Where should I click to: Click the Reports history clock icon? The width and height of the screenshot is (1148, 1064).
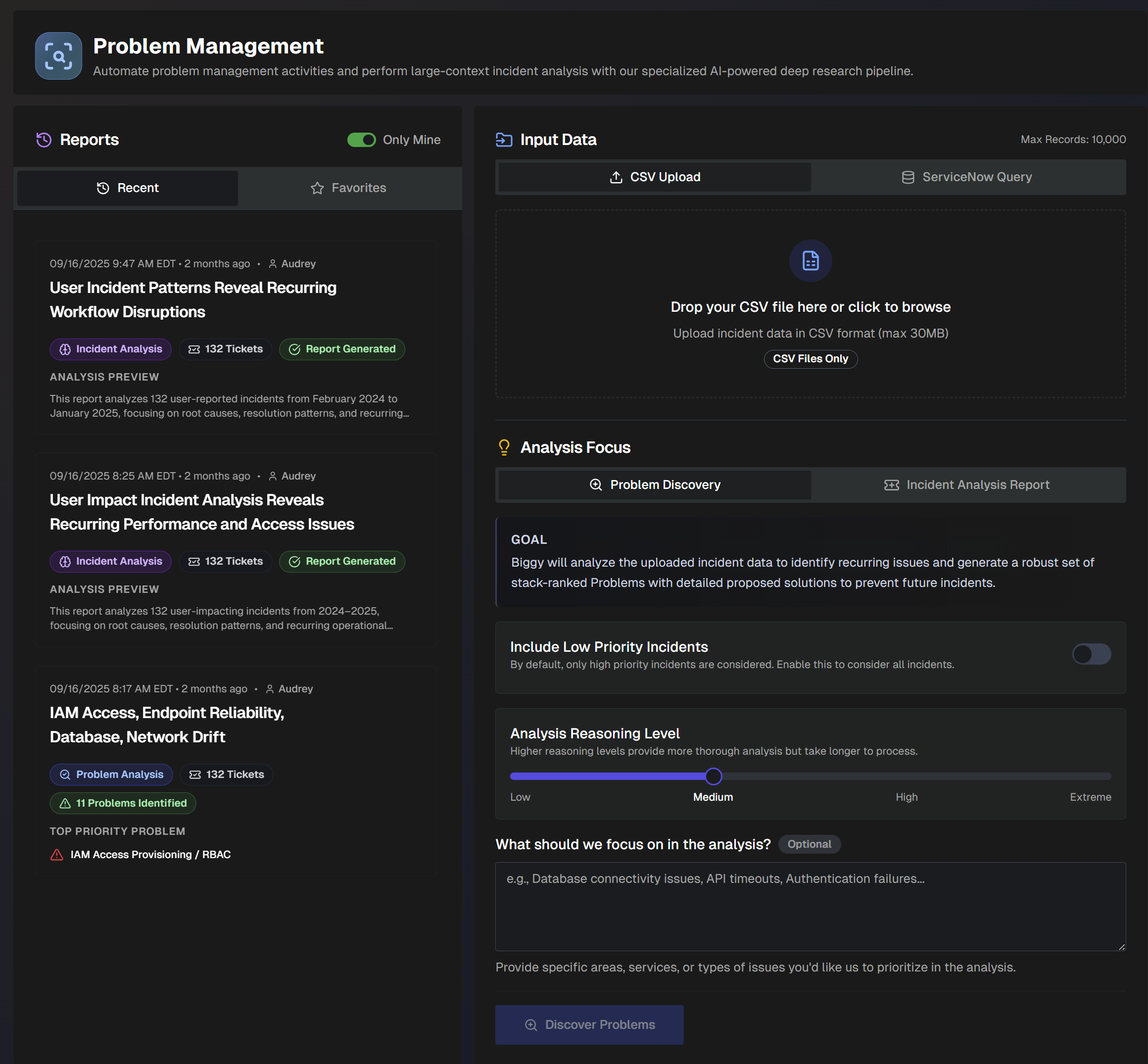click(x=44, y=140)
